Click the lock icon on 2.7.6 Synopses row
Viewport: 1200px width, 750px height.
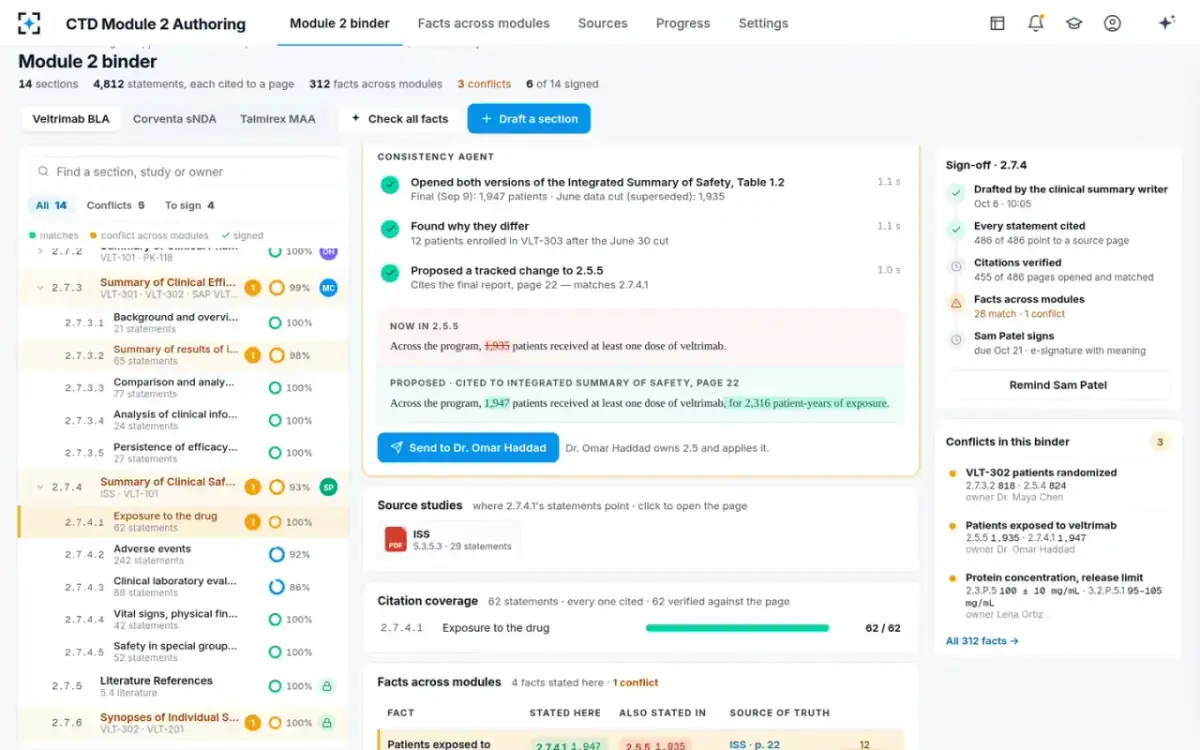click(x=326, y=722)
